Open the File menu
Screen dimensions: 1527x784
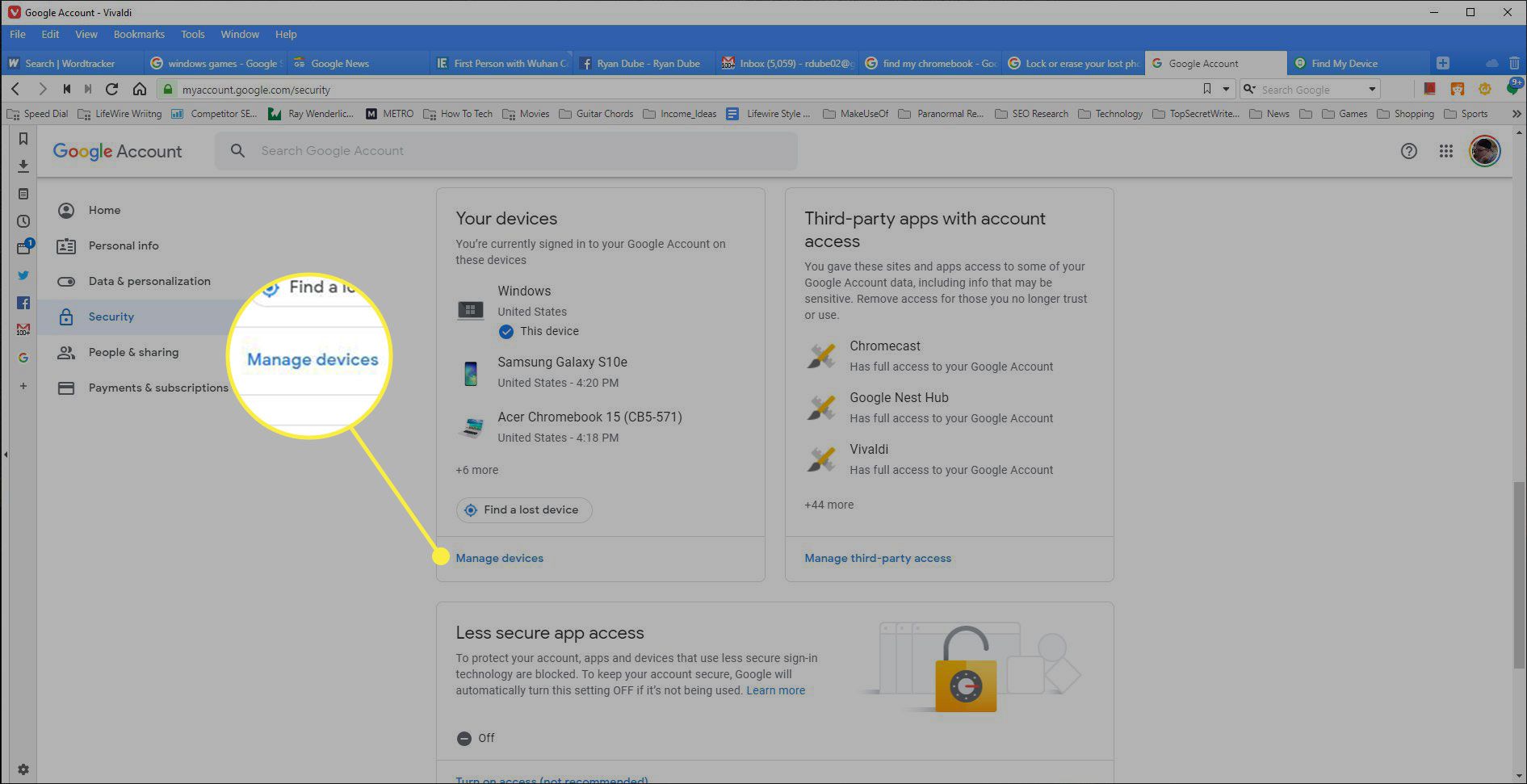tap(18, 34)
